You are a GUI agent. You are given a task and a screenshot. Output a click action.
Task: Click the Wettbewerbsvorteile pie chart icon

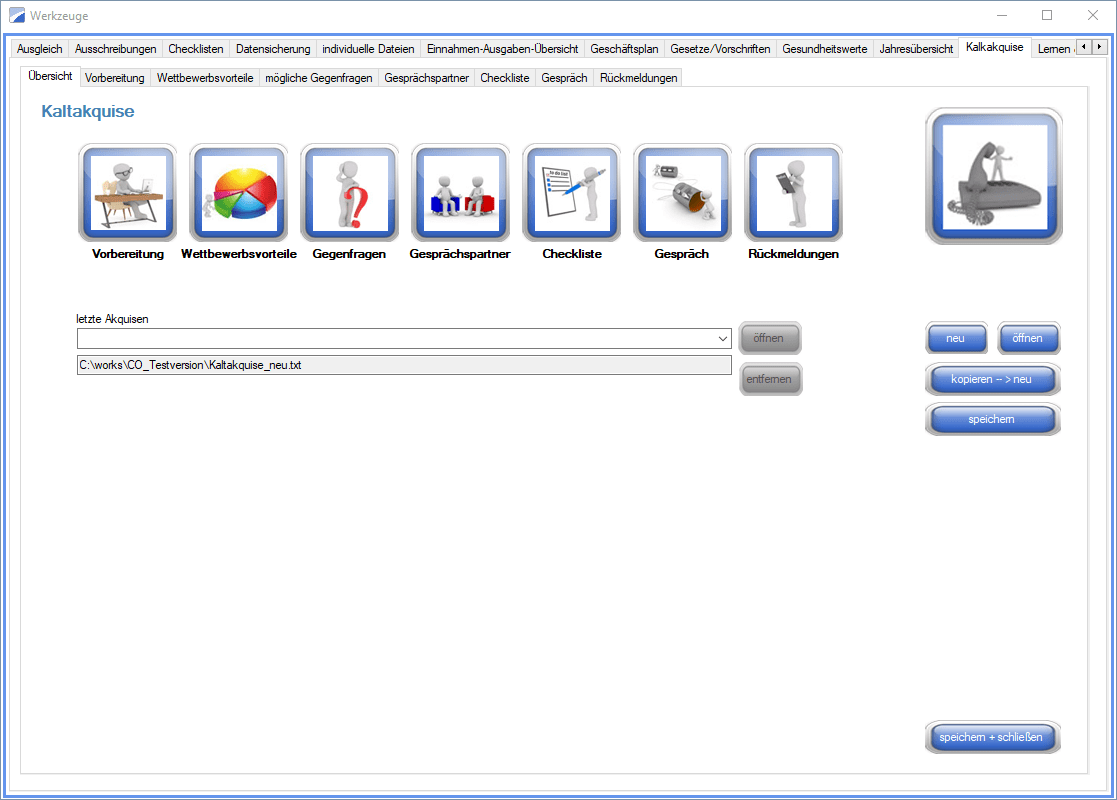point(238,192)
